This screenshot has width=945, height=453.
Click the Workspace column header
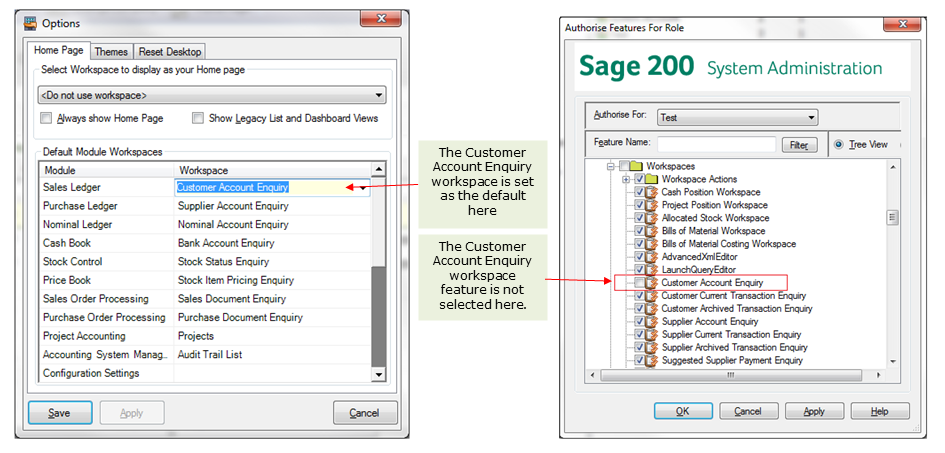[273, 170]
